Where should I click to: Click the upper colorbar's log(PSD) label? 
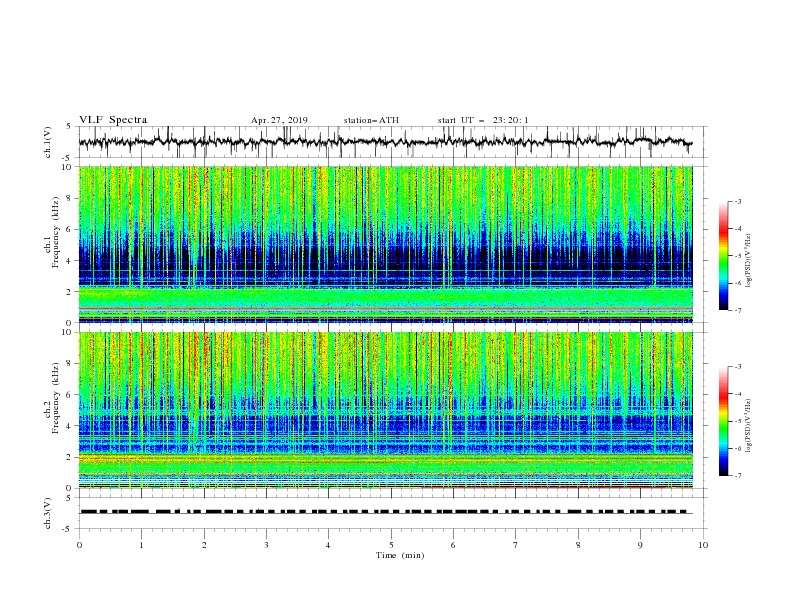748,261
